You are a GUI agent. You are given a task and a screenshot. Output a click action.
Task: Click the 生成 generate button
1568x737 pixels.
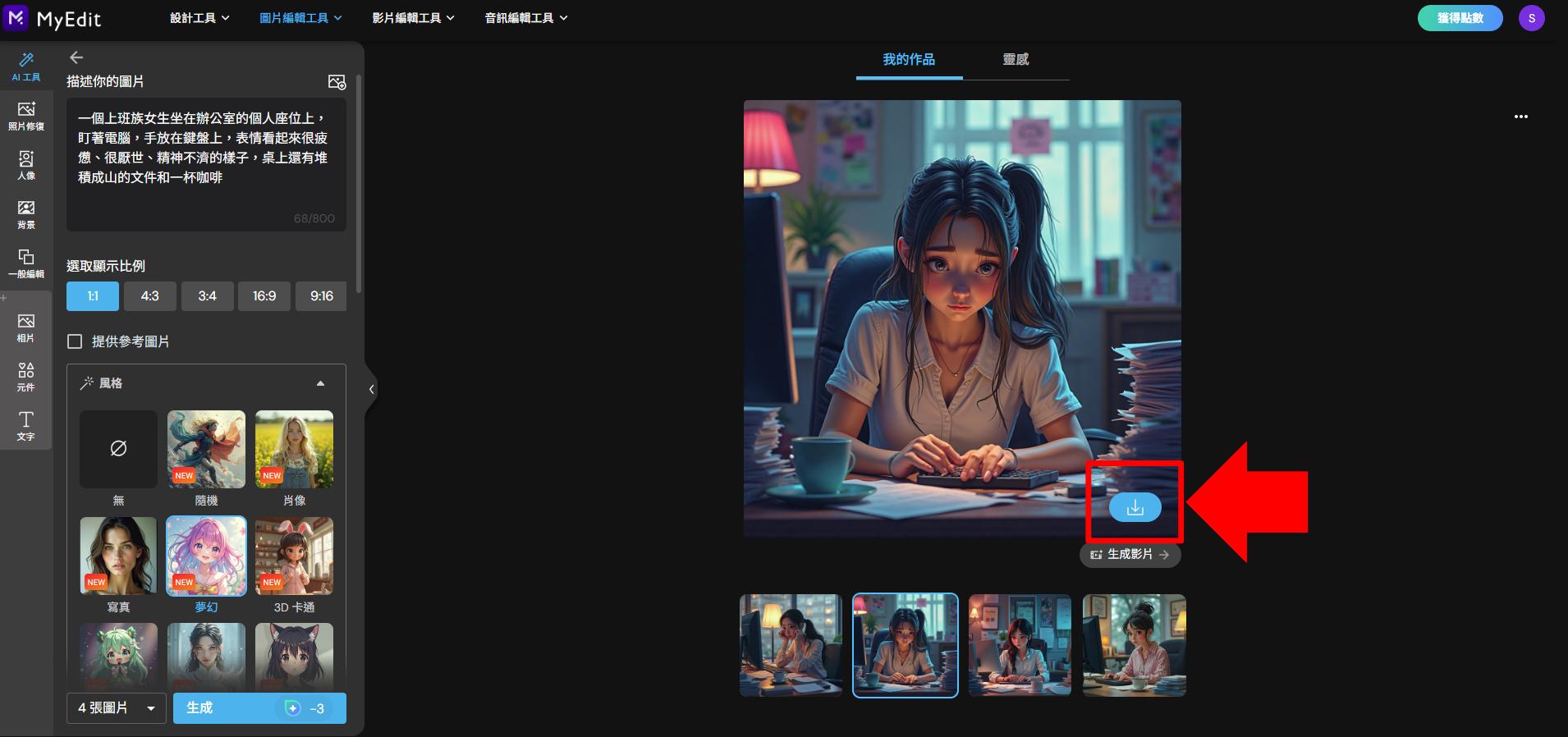click(x=259, y=708)
